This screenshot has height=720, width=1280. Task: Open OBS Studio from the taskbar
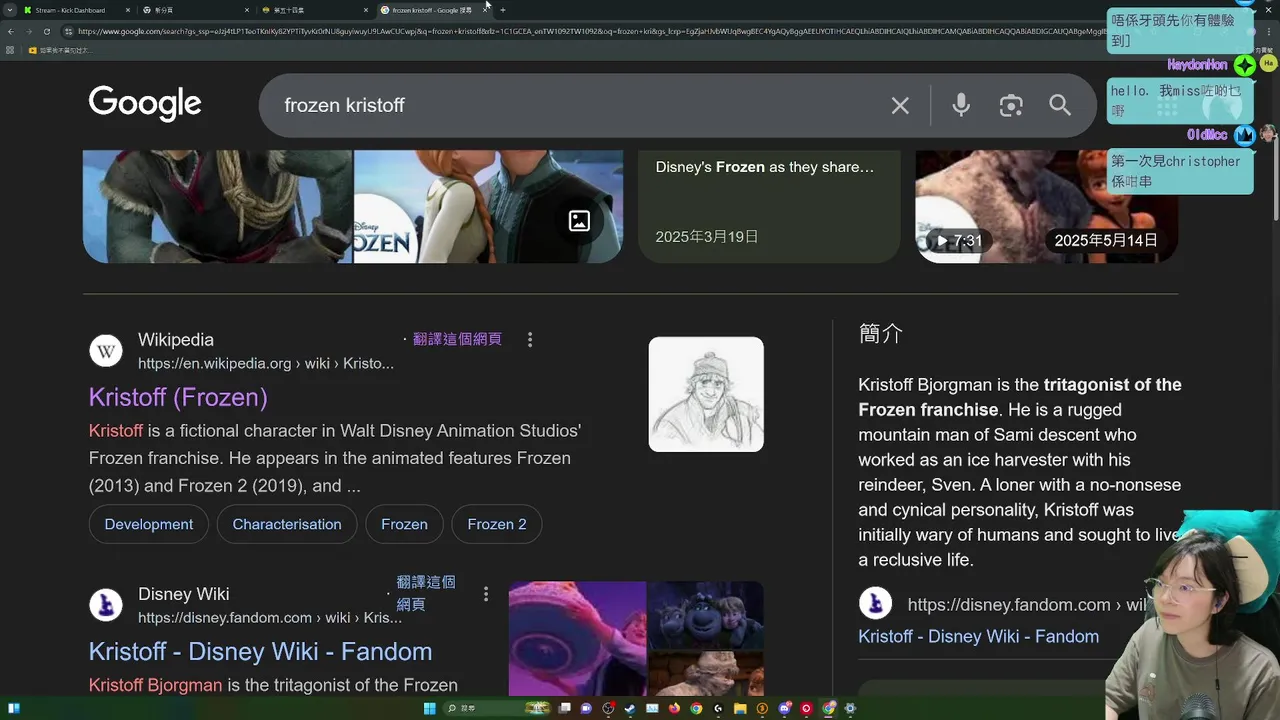(x=608, y=708)
